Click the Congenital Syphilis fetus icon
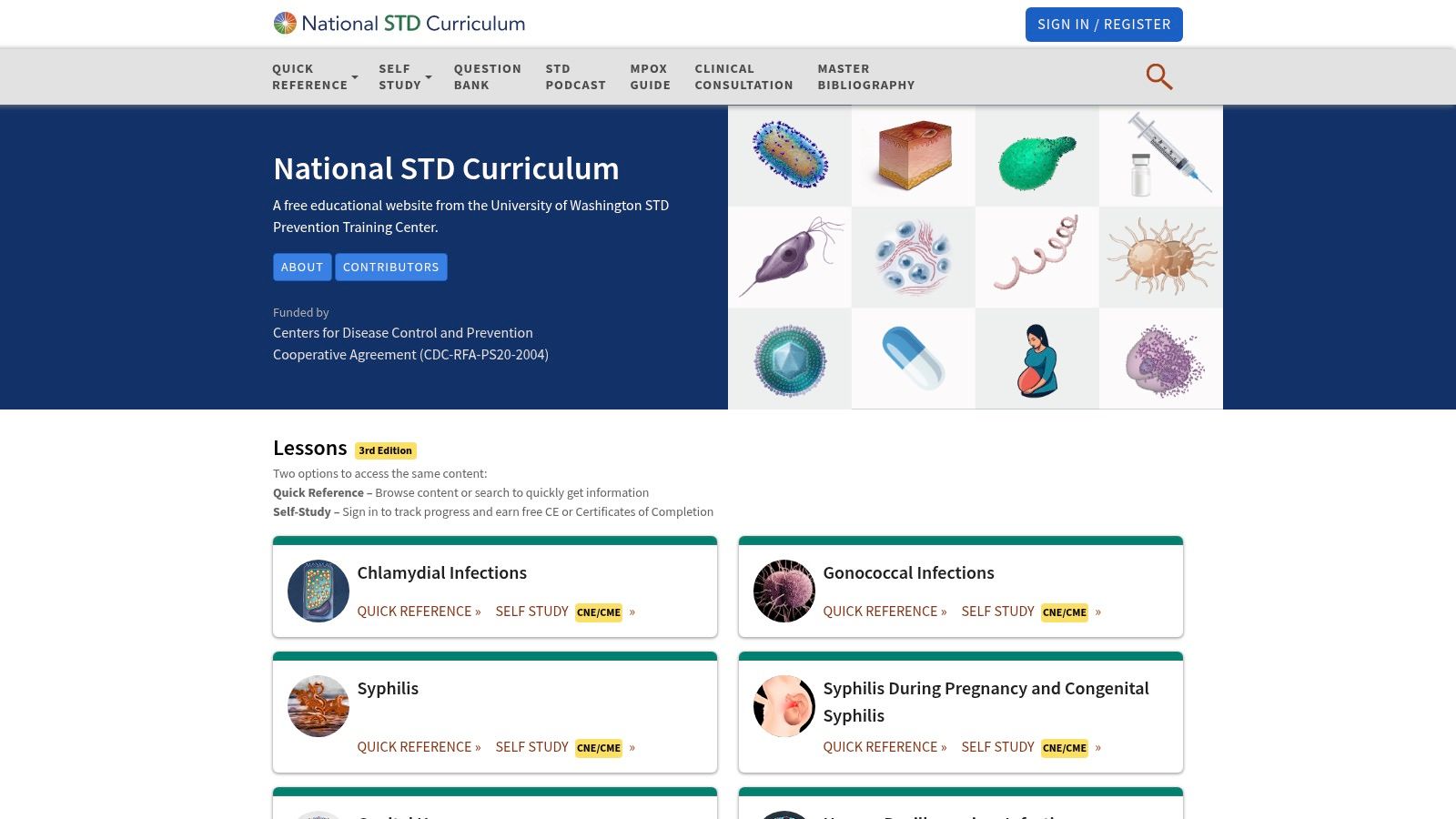This screenshot has width=1456, height=819. point(784,706)
